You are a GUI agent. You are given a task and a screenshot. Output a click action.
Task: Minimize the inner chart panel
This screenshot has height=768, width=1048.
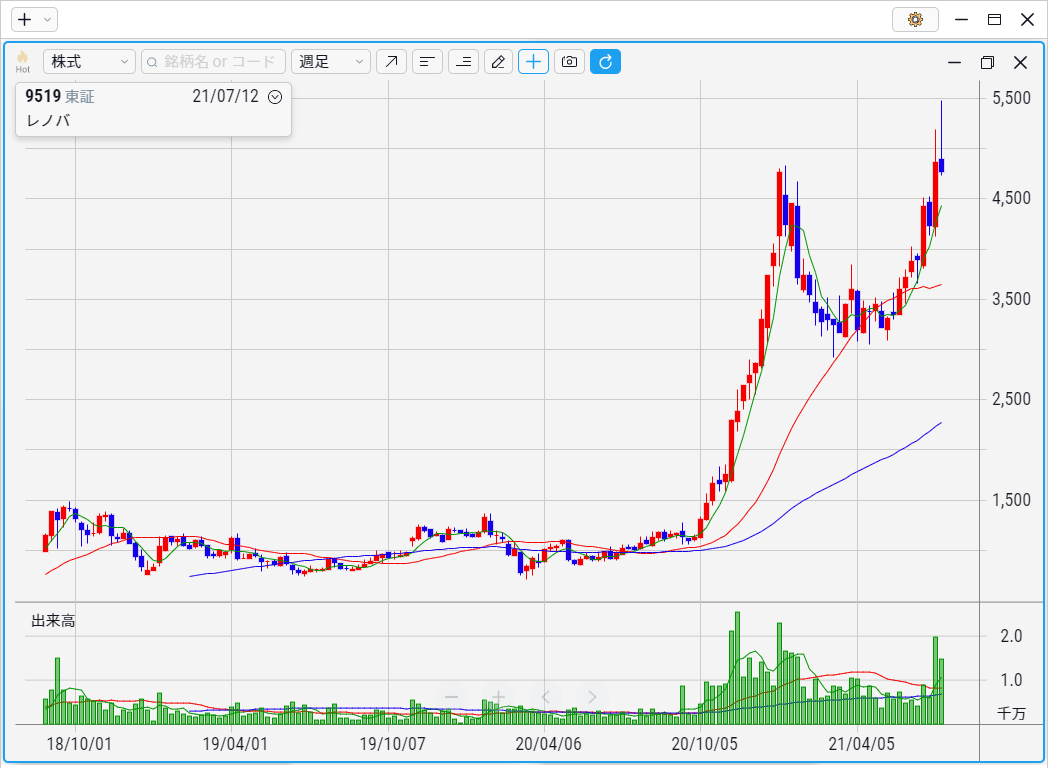coord(954,62)
